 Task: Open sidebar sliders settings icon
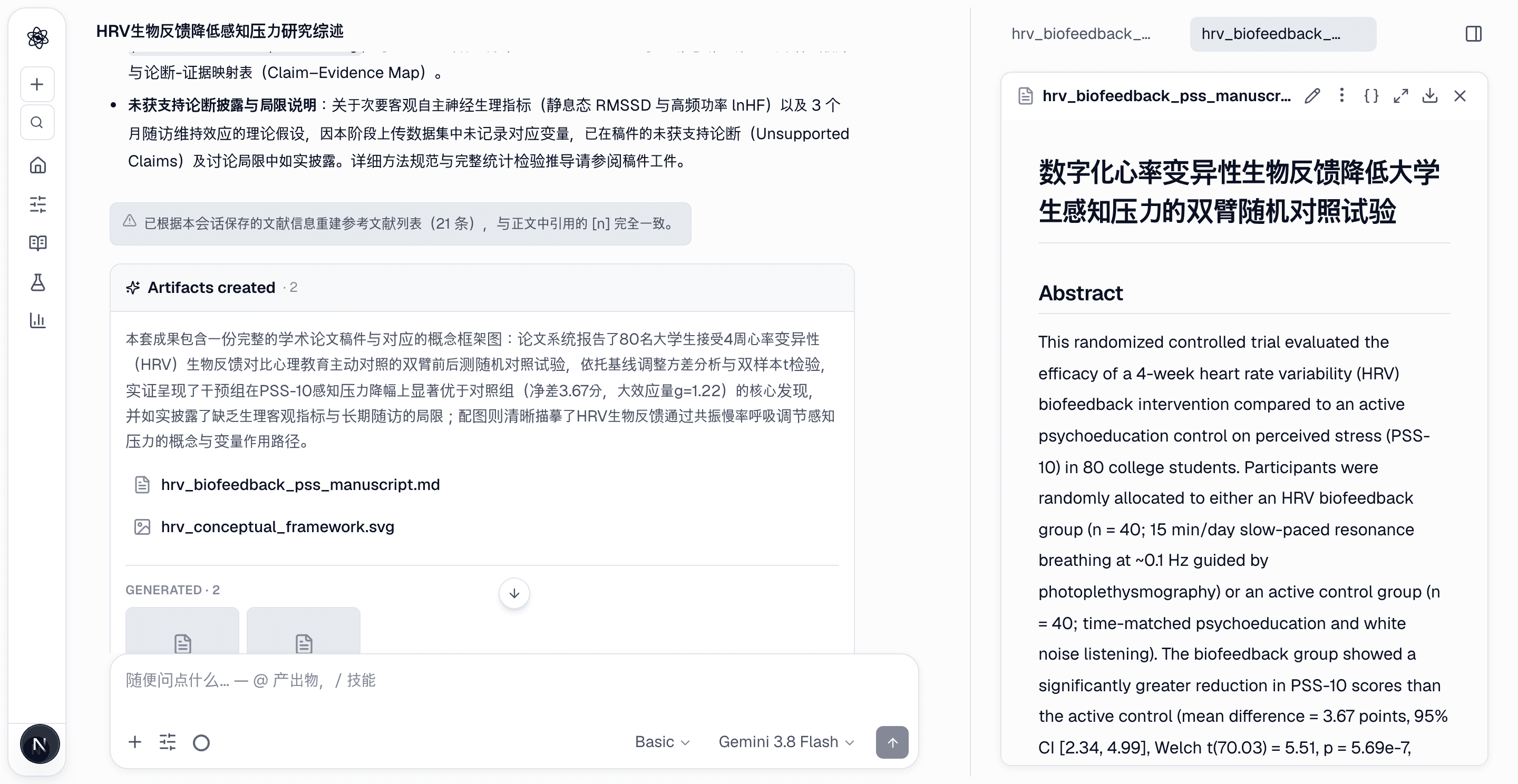click(38, 204)
